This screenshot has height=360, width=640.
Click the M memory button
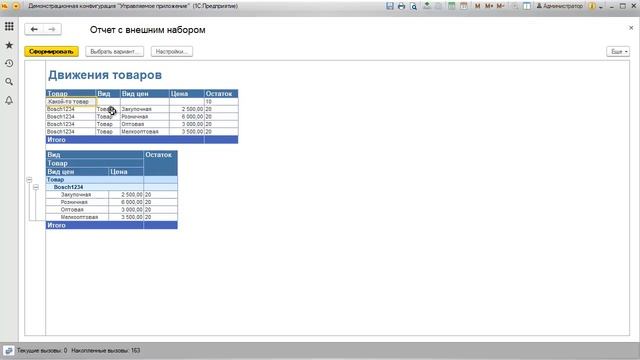(x=478, y=6)
